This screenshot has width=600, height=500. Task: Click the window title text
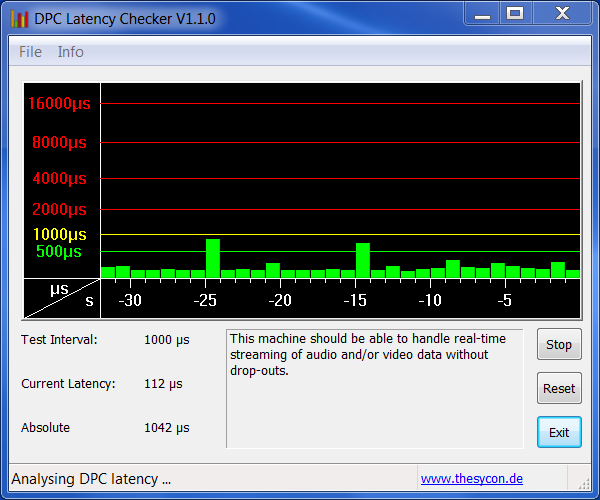(x=125, y=19)
